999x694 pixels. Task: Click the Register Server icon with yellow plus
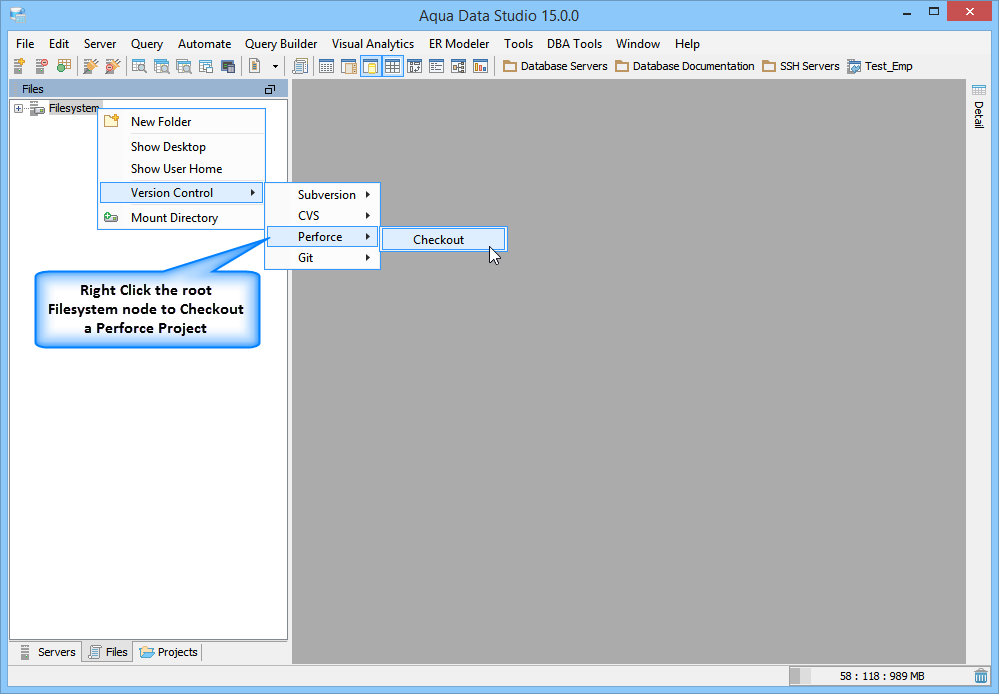pos(19,66)
